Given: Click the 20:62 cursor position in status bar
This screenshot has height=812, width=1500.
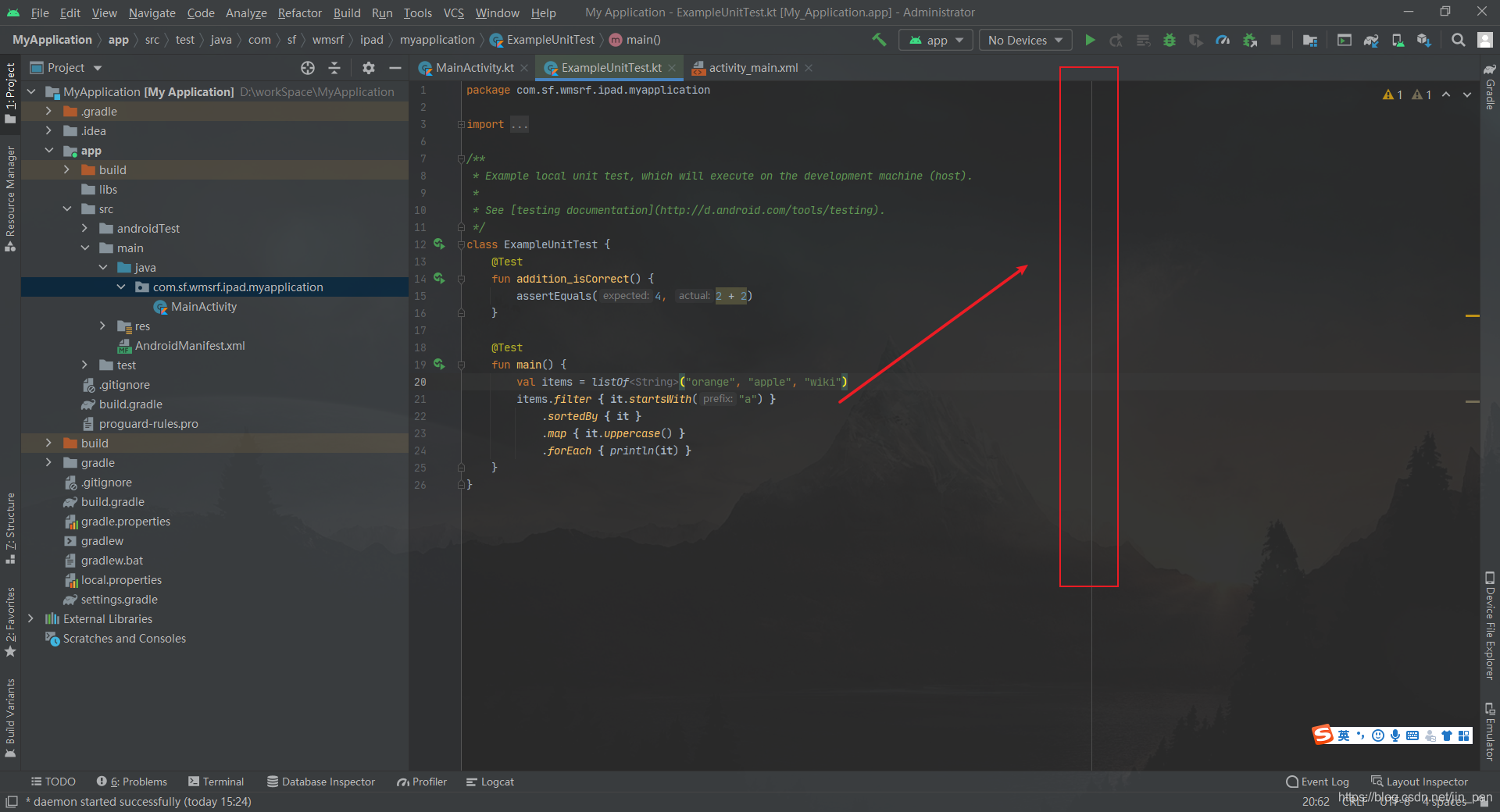Looking at the screenshot, I should pos(1316,802).
